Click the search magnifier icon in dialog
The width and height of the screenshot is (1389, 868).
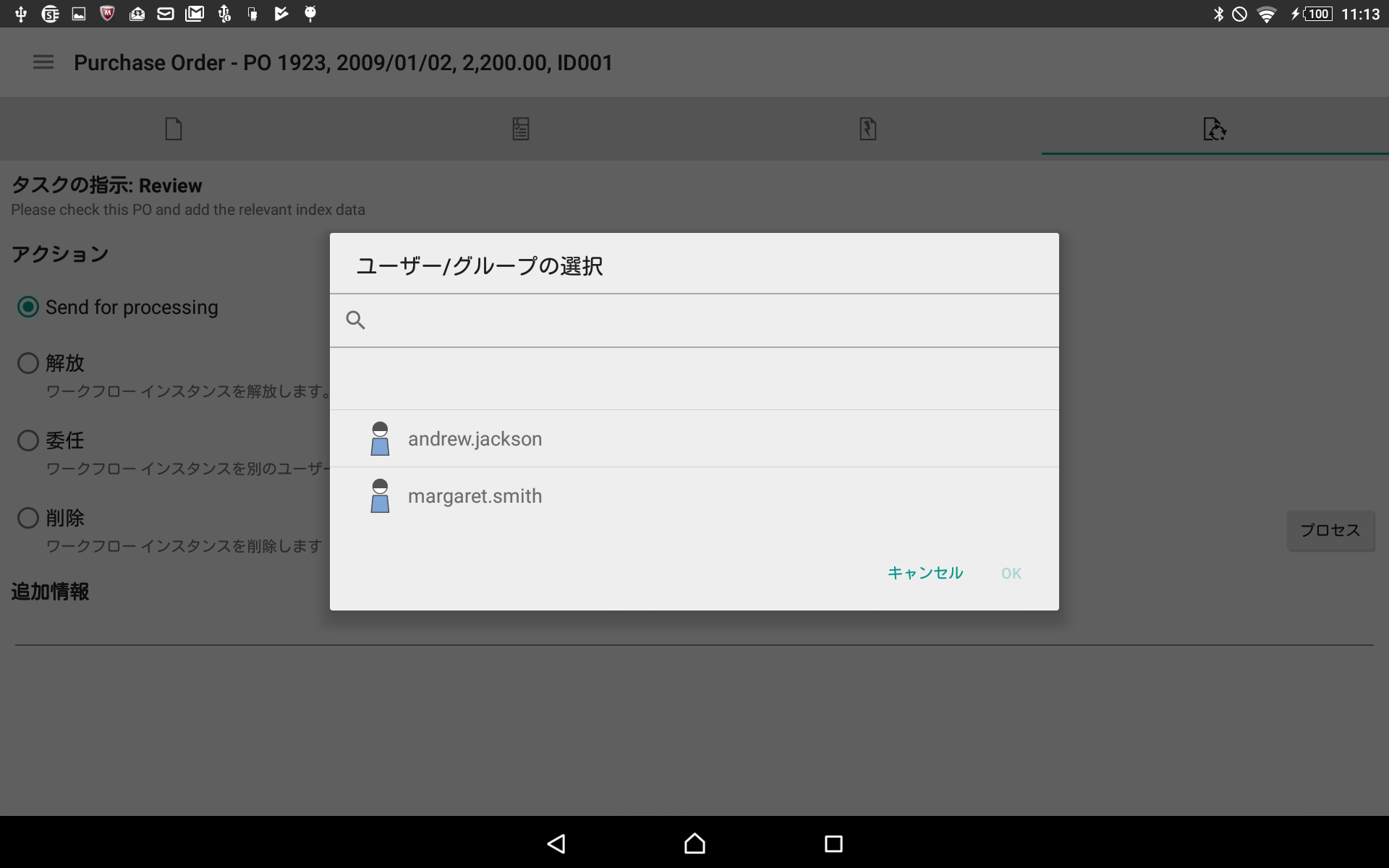pyautogui.click(x=355, y=320)
